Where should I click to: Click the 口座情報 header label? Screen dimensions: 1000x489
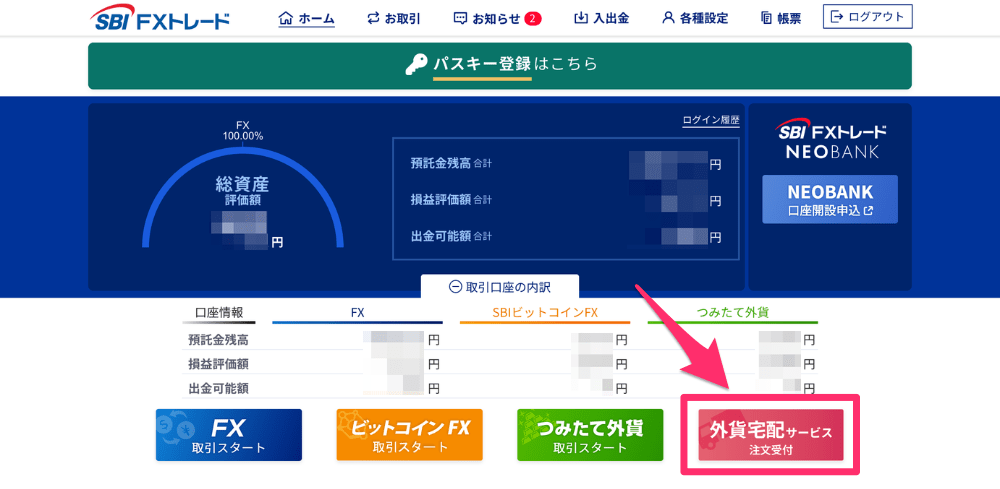tap(219, 314)
